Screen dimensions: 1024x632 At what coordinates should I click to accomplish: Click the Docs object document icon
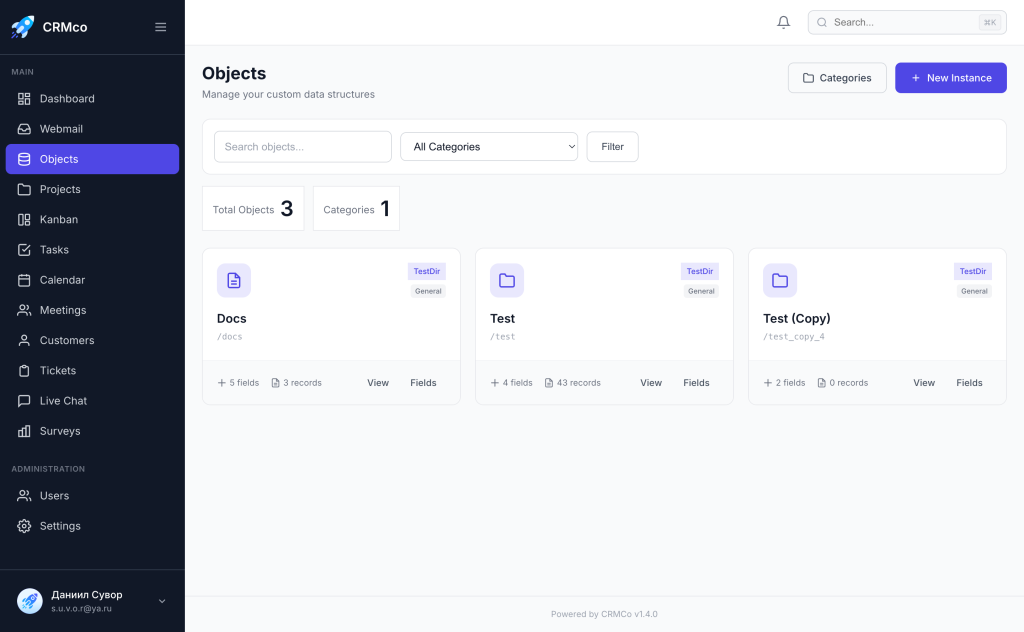[x=234, y=281]
